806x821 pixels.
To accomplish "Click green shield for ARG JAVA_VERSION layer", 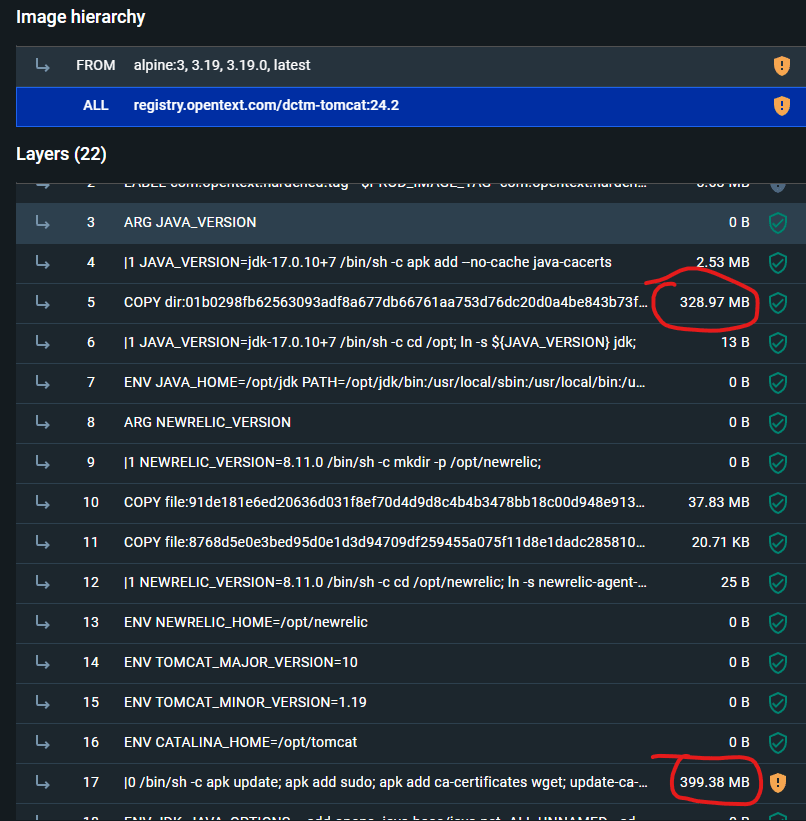I will [x=777, y=222].
